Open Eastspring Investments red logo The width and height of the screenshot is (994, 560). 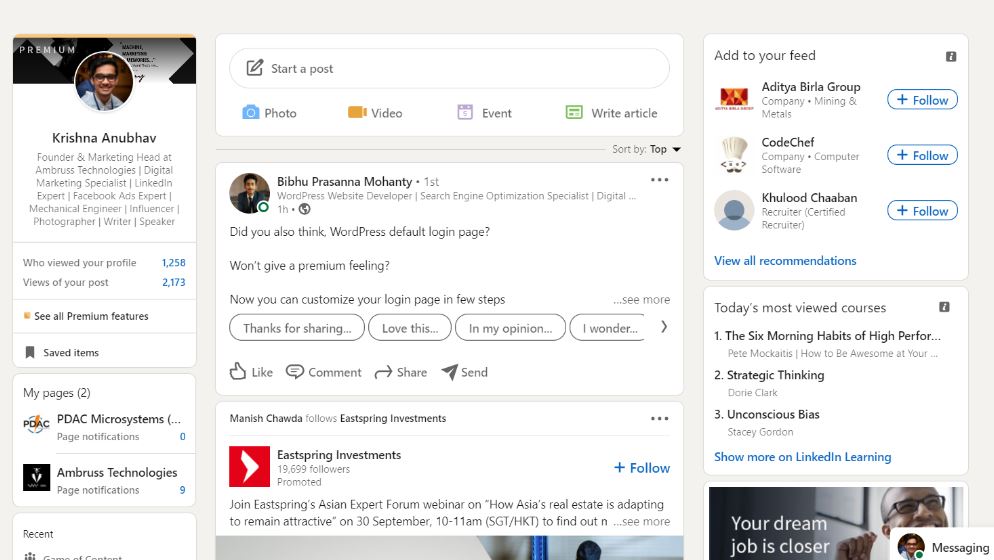[x=249, y=467]
